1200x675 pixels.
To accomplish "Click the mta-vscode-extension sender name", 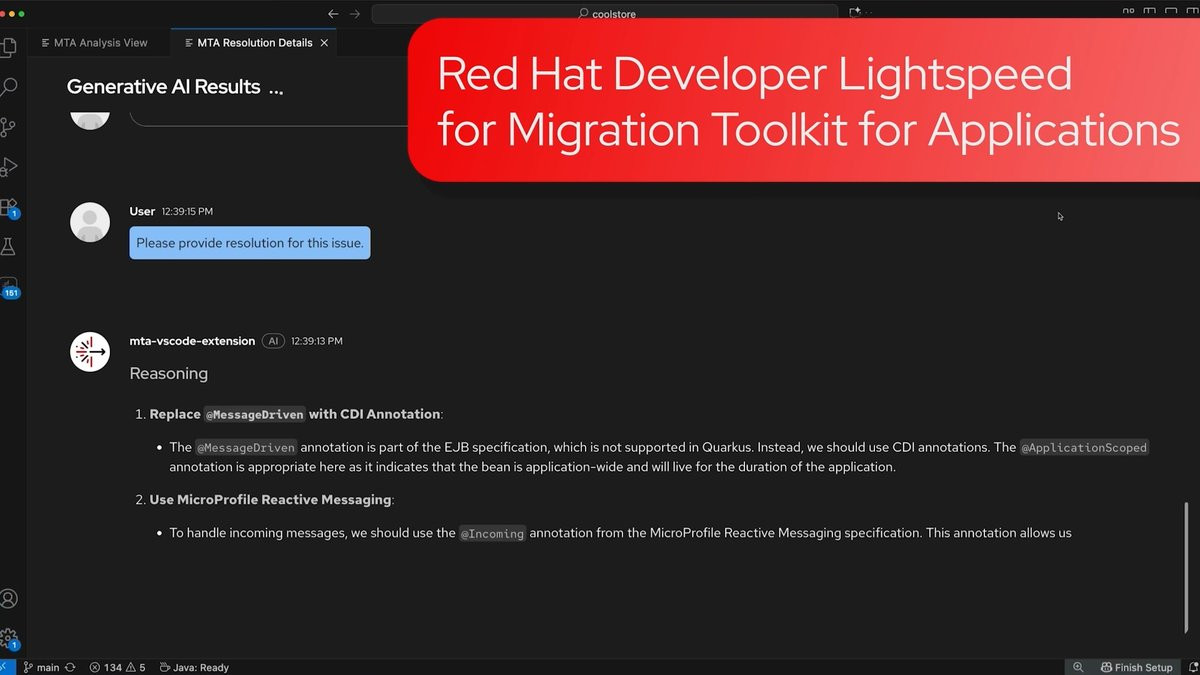I will pyautogui.click(x=192, y=341).
